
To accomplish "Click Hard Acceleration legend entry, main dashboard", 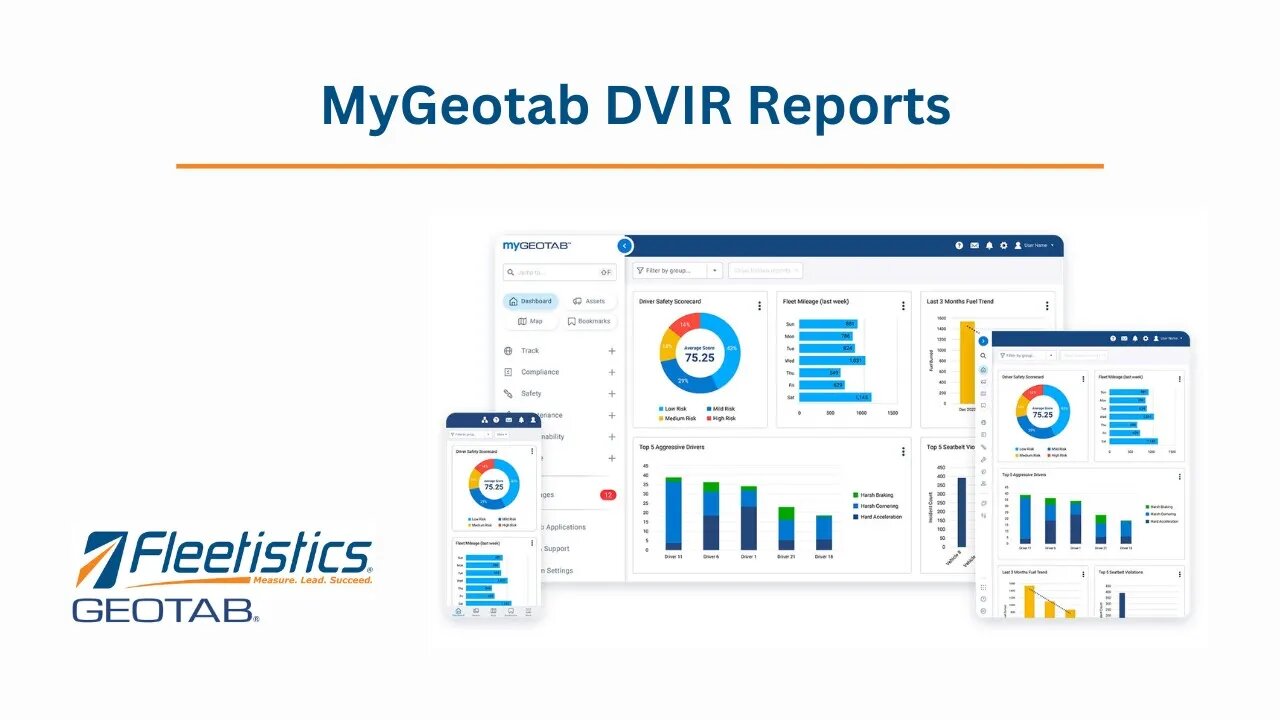I will point(877,517).
